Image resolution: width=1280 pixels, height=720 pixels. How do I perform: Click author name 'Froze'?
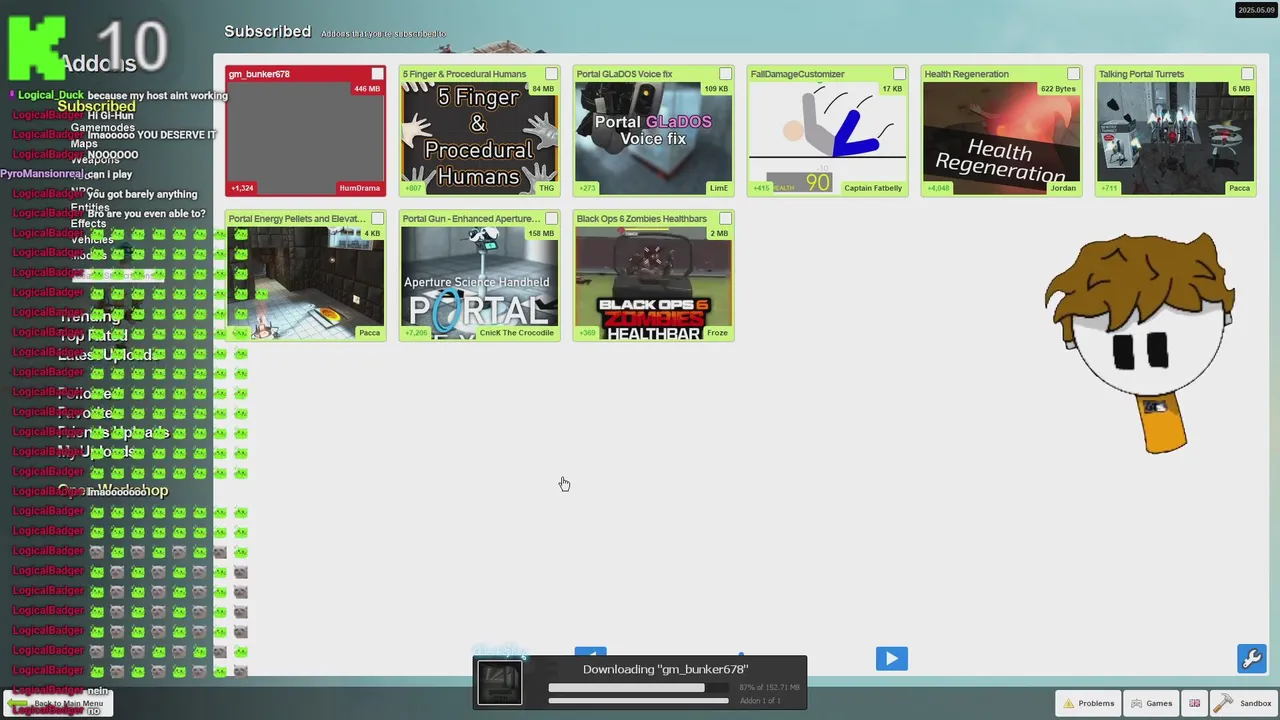click(x=717, y=333)
